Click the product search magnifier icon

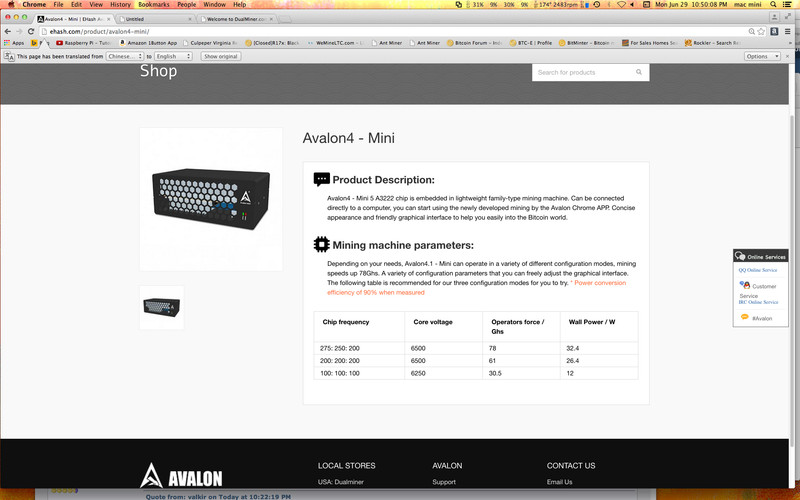(x=639, y=72)
